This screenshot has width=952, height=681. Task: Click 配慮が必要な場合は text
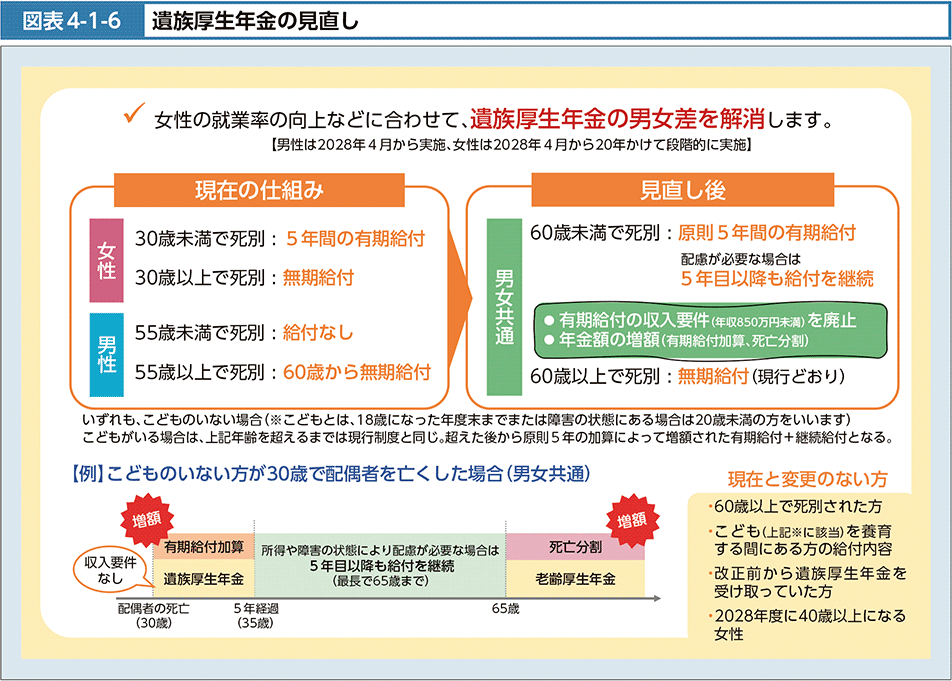741,259
